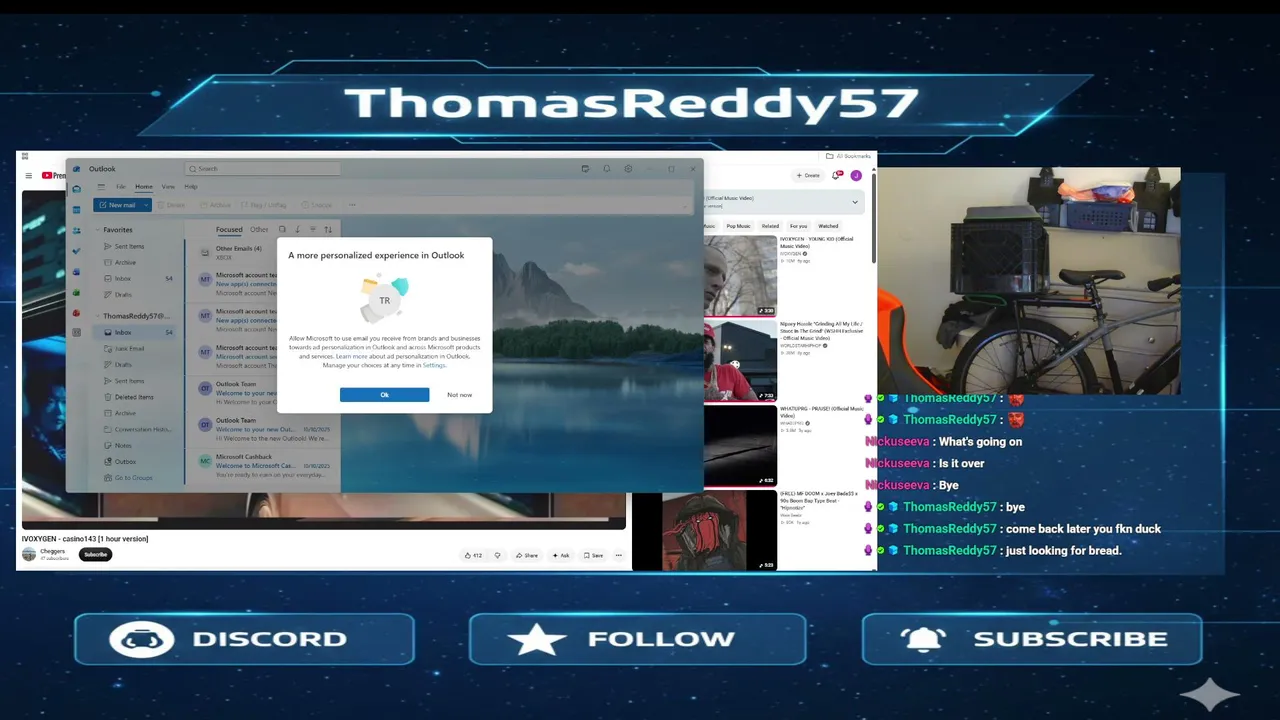Save the YouTube video to a playlist

[x=594, y=555]
